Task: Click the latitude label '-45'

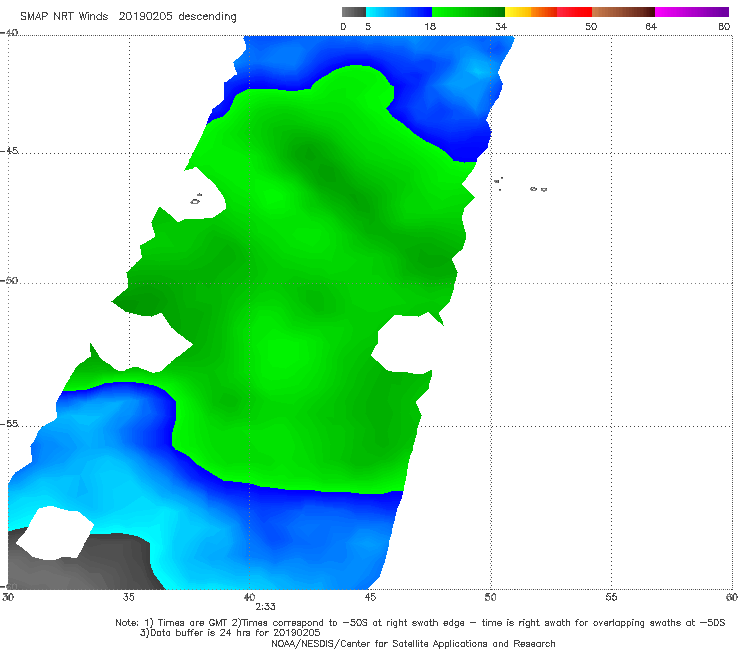Action: [x=9, y=151]
